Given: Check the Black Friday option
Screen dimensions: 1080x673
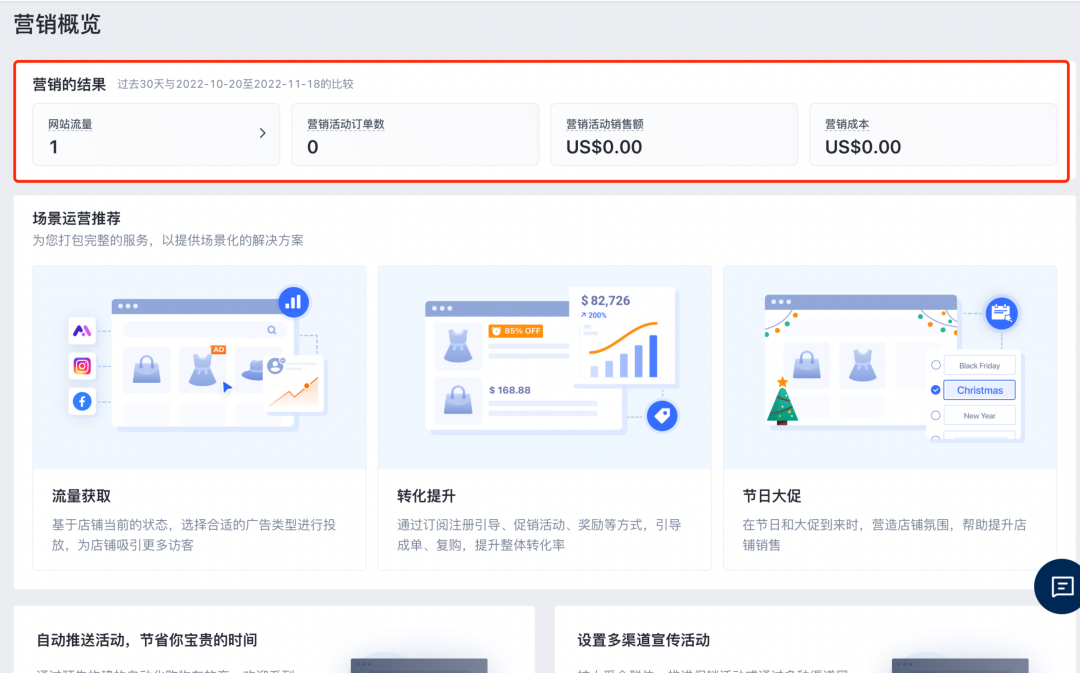Looking at the screenshot, I should pos(978,364).
